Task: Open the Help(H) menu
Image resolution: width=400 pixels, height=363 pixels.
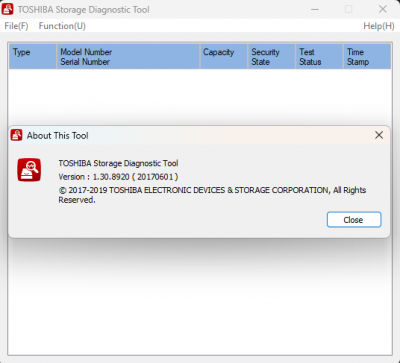Action: (x=379, y=26)
